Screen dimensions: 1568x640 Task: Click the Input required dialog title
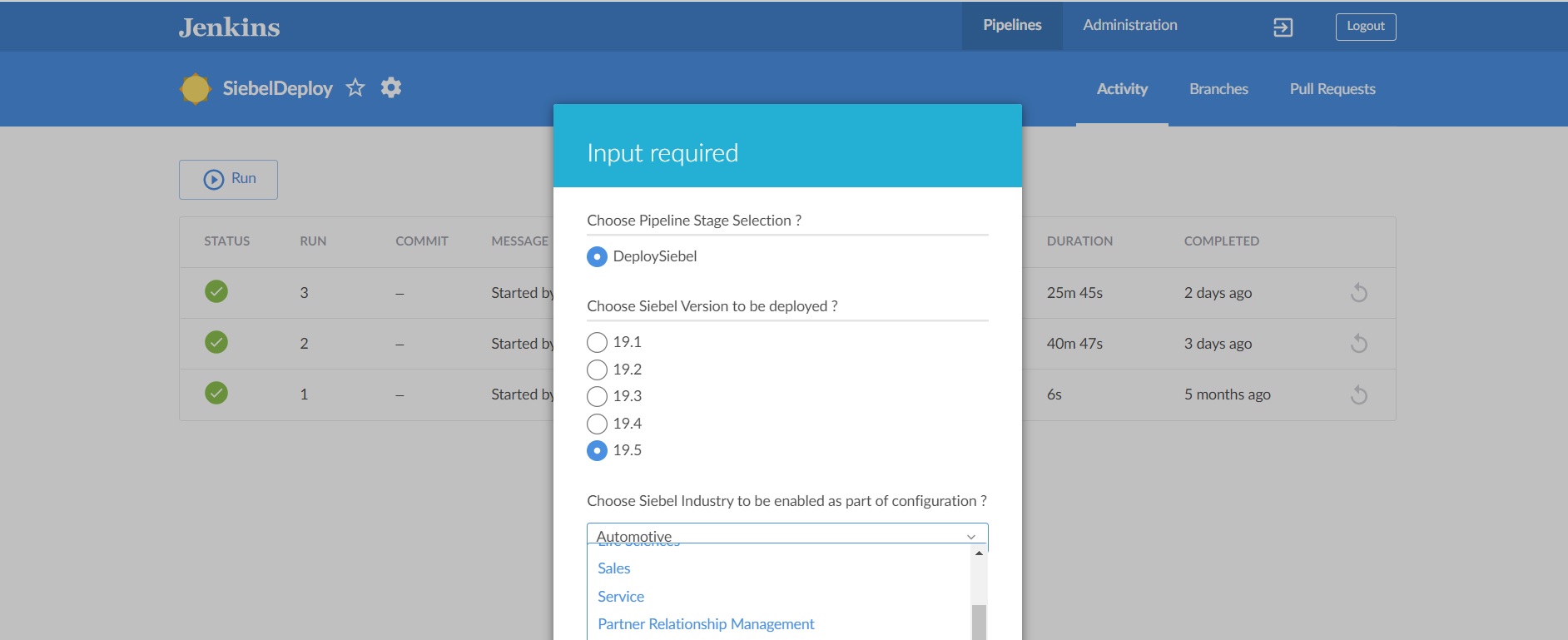pos(662,153)
